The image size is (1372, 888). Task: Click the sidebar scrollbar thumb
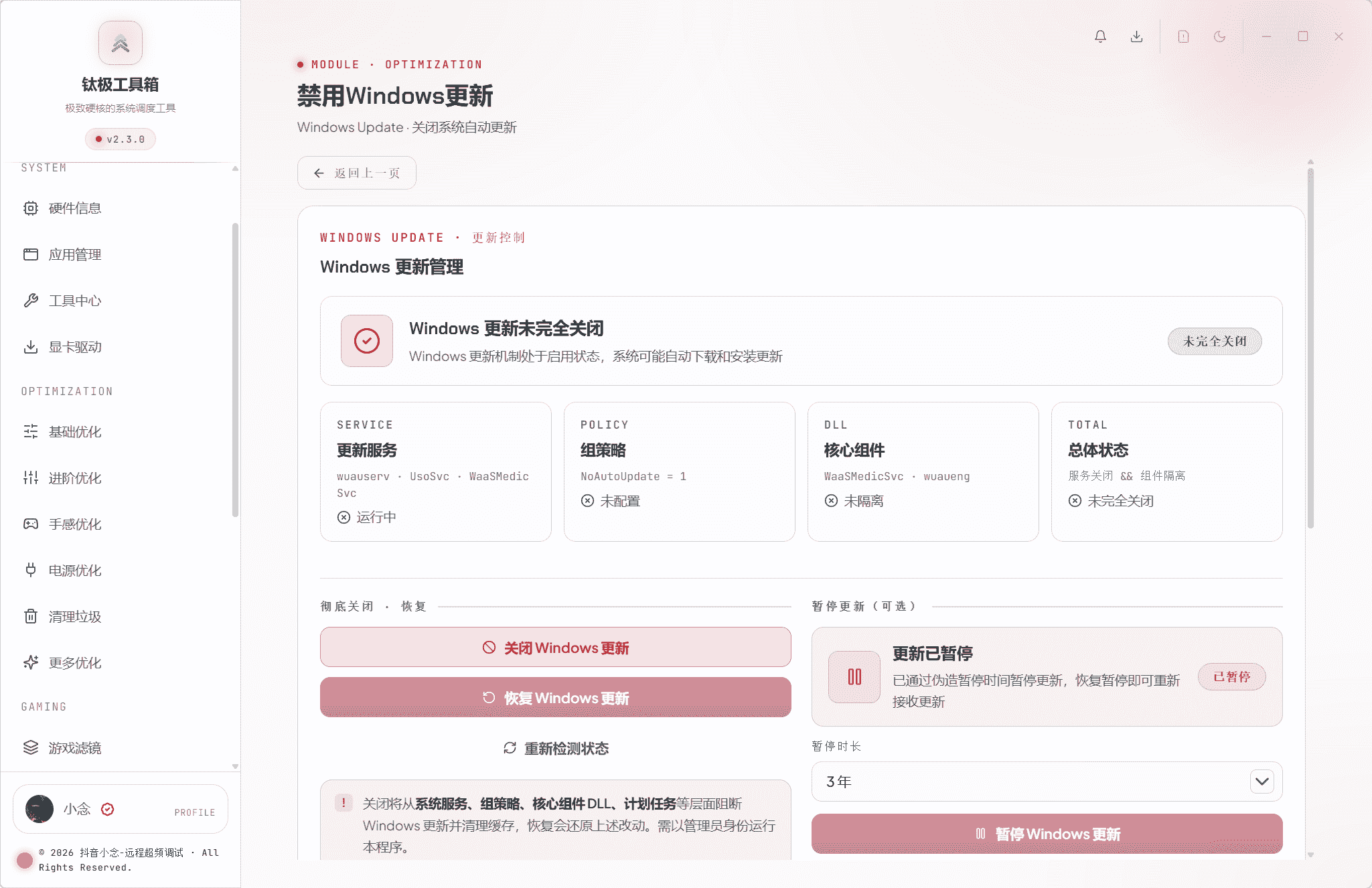pos(235,370)
